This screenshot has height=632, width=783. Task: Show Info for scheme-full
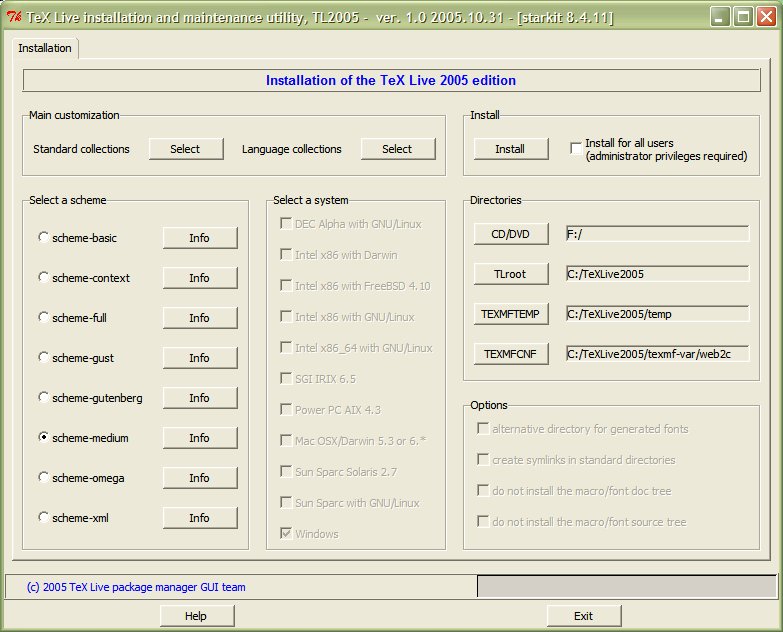pos(200,318)
